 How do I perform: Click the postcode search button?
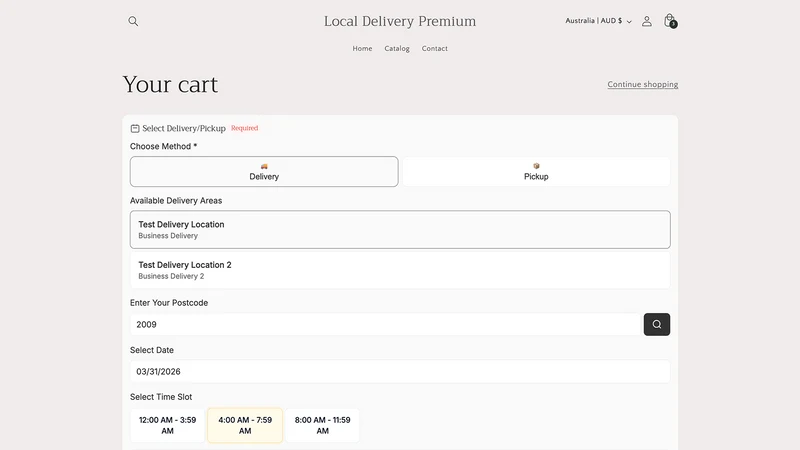(657, 324)
